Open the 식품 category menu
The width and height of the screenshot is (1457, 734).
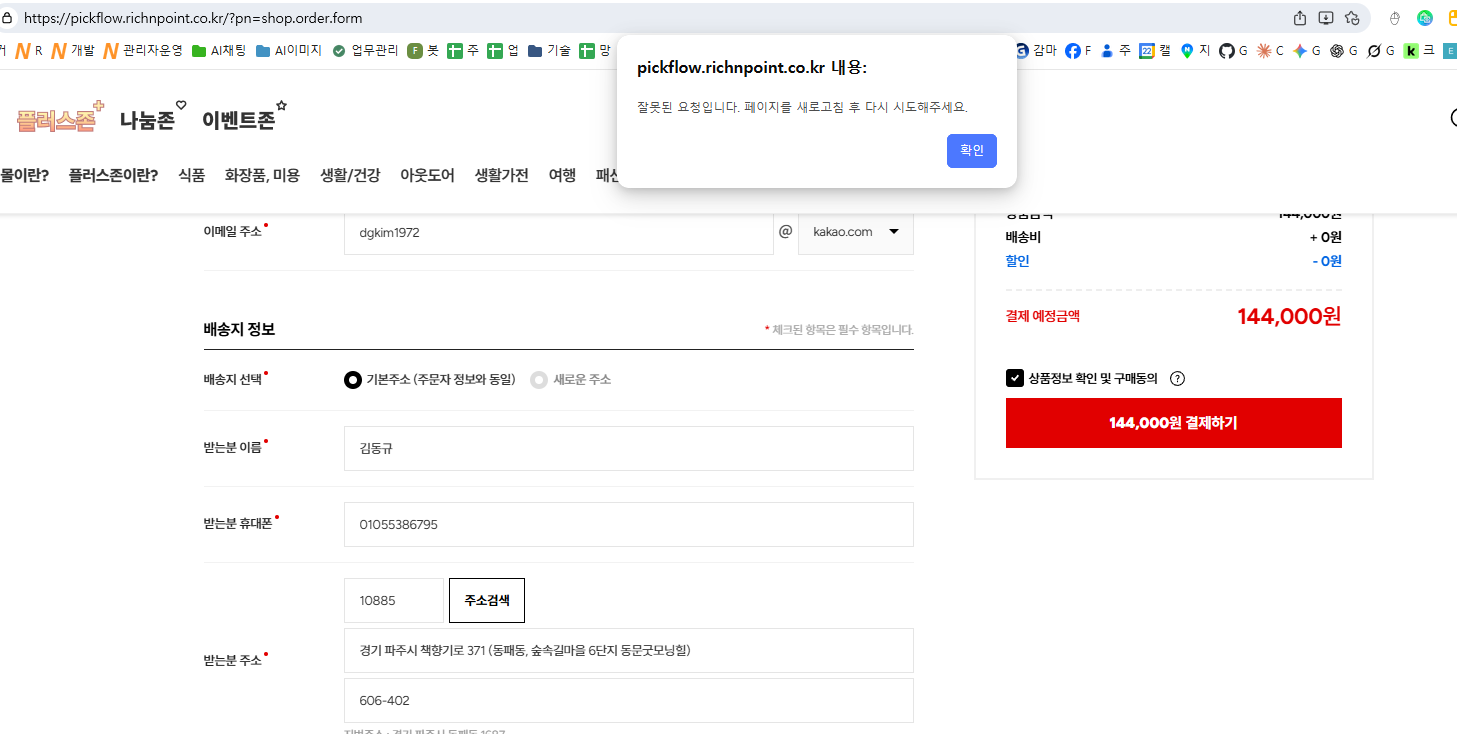click(x=192, y=175)
